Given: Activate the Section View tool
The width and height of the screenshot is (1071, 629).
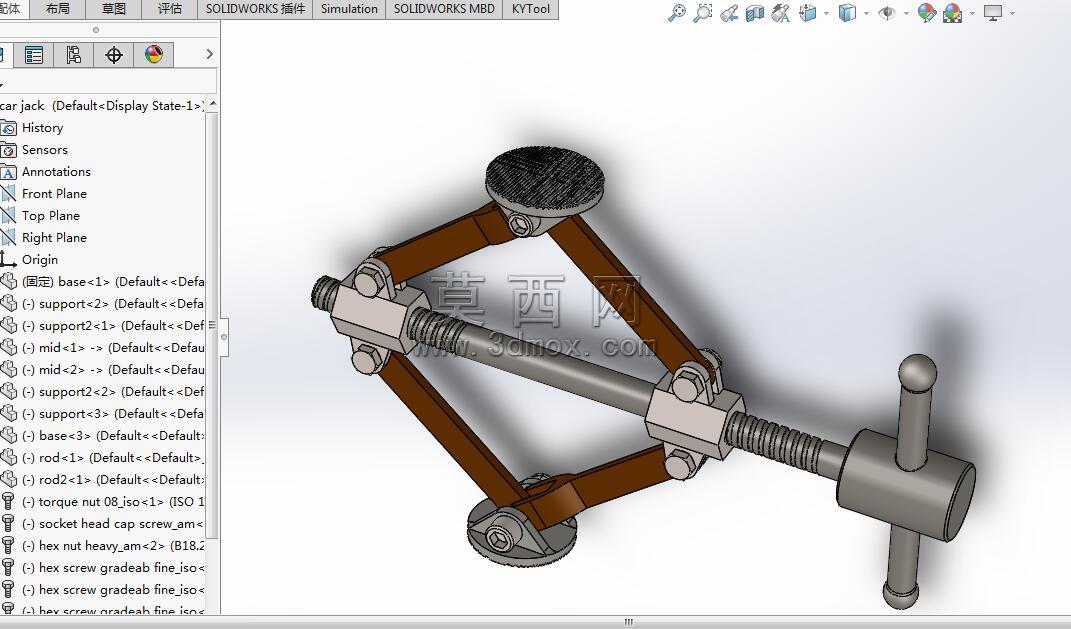Looking at the screenshot, I should (755, 13).
